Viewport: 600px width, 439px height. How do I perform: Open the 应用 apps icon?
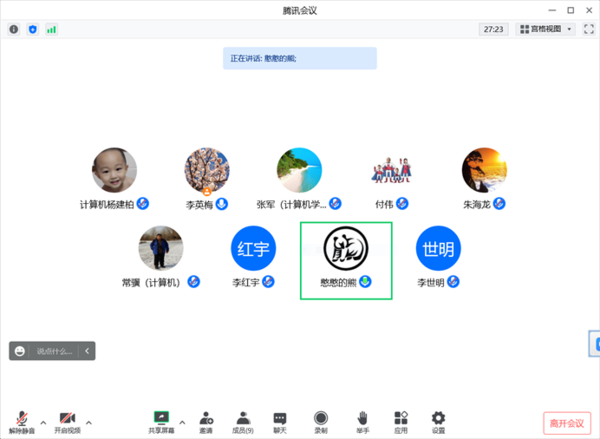tap(401, 422)
